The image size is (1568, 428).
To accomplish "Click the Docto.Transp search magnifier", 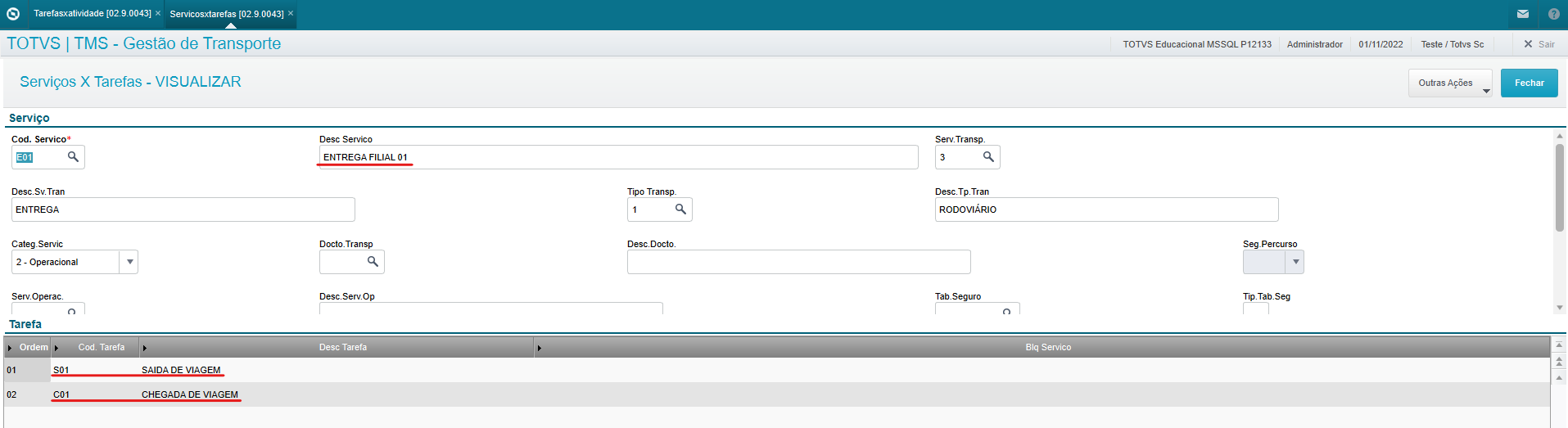I will pos(373,261).
